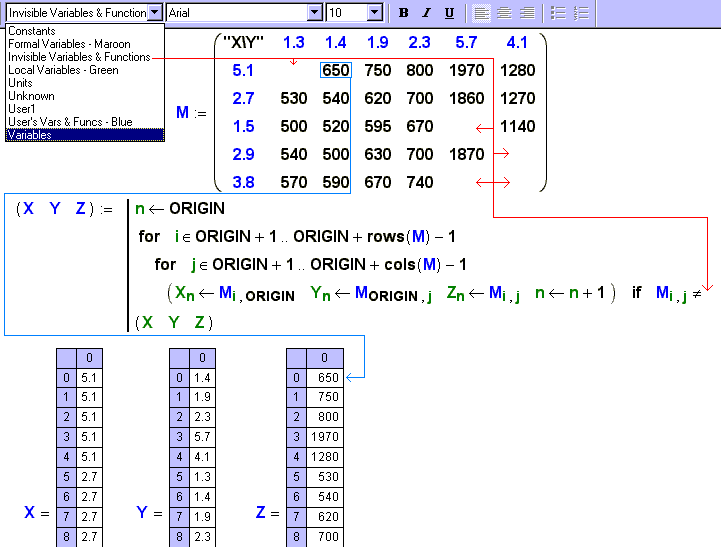The width and height of the screenshot is (721, 547).
Task: Choose User1 from the style list
Action: 85,108
